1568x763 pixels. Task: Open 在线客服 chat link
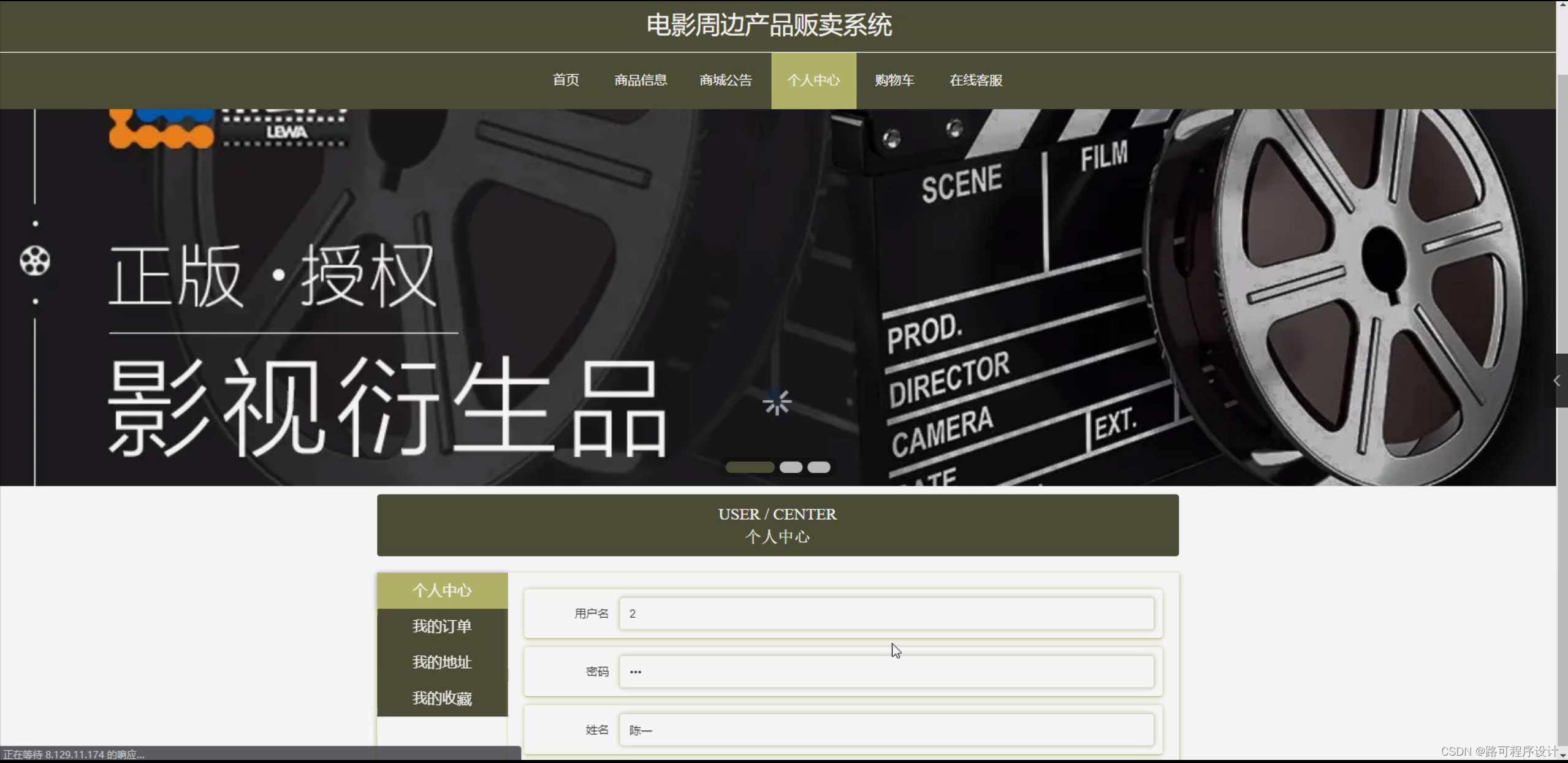click(x=976, y=80)
